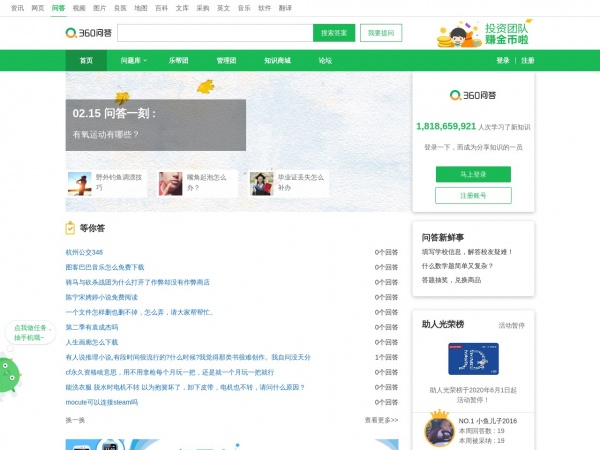Screen dimensions: 600x450
Task: Open the 投资团队赚金币啦 promo banner
Action: click(484, 34)
